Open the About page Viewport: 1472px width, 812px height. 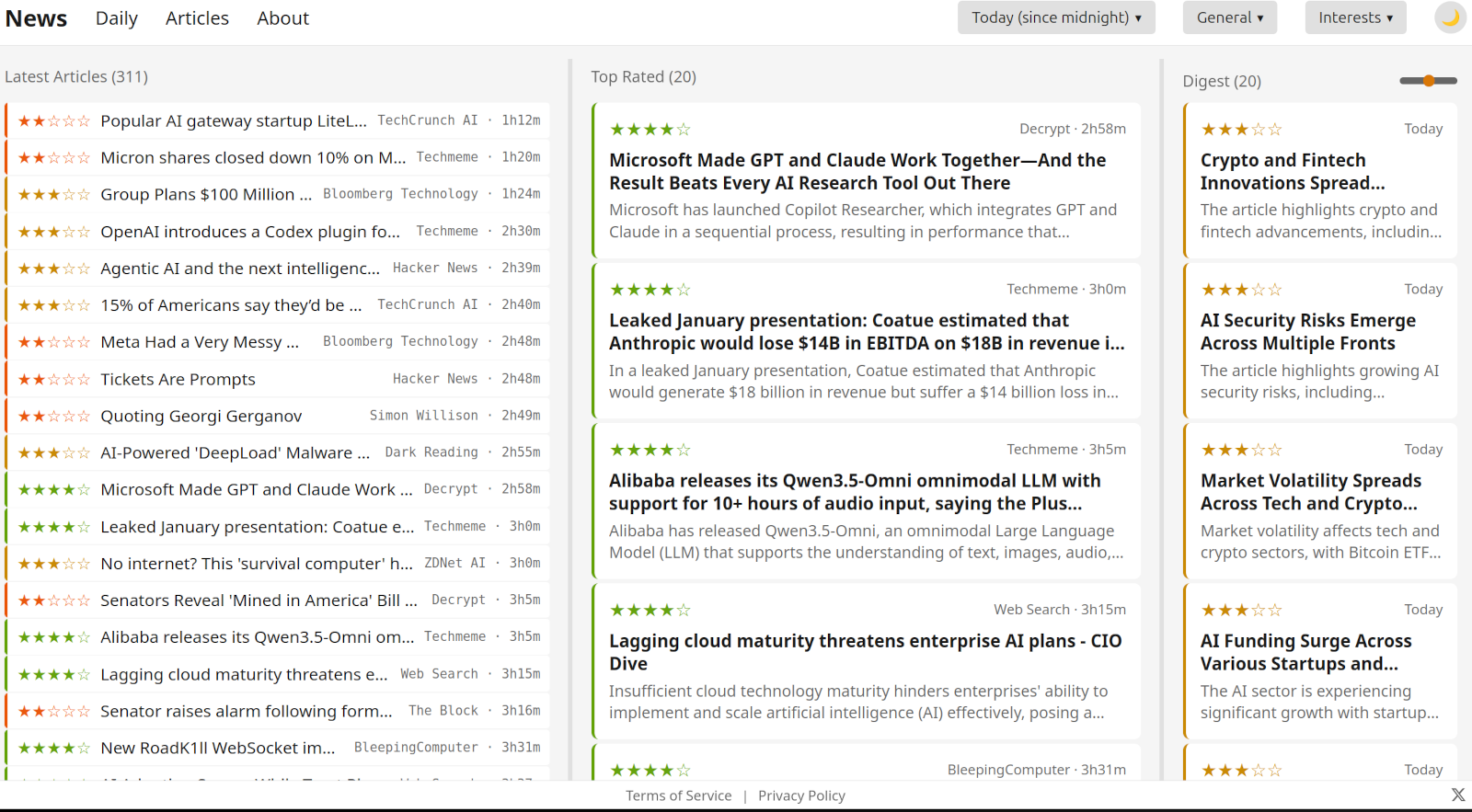point(282,18)
